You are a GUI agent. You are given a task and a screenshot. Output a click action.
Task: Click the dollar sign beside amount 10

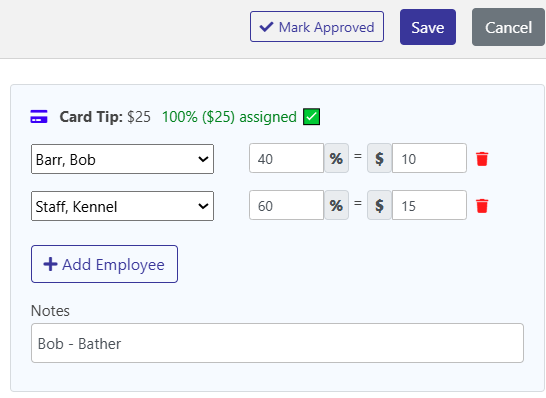[x=380, y=158]
